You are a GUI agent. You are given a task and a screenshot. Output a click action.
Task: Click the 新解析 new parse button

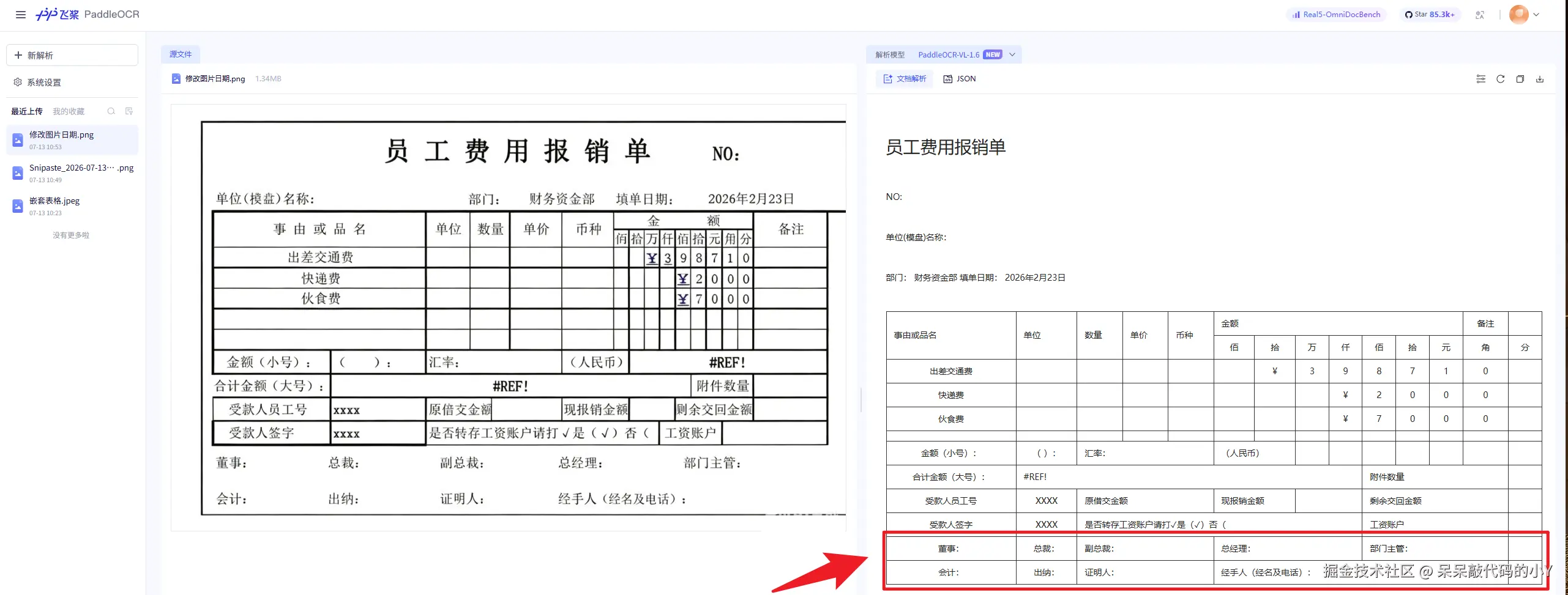72,55
